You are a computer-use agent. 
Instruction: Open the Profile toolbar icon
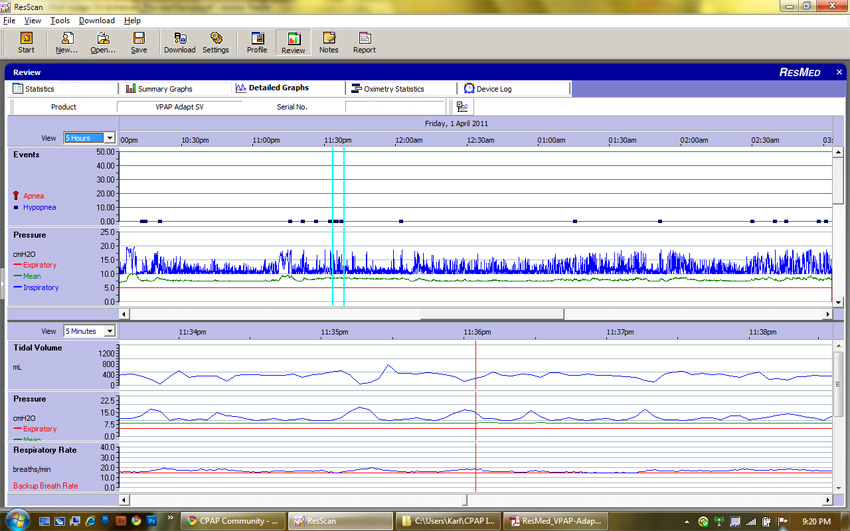[257, 42]
